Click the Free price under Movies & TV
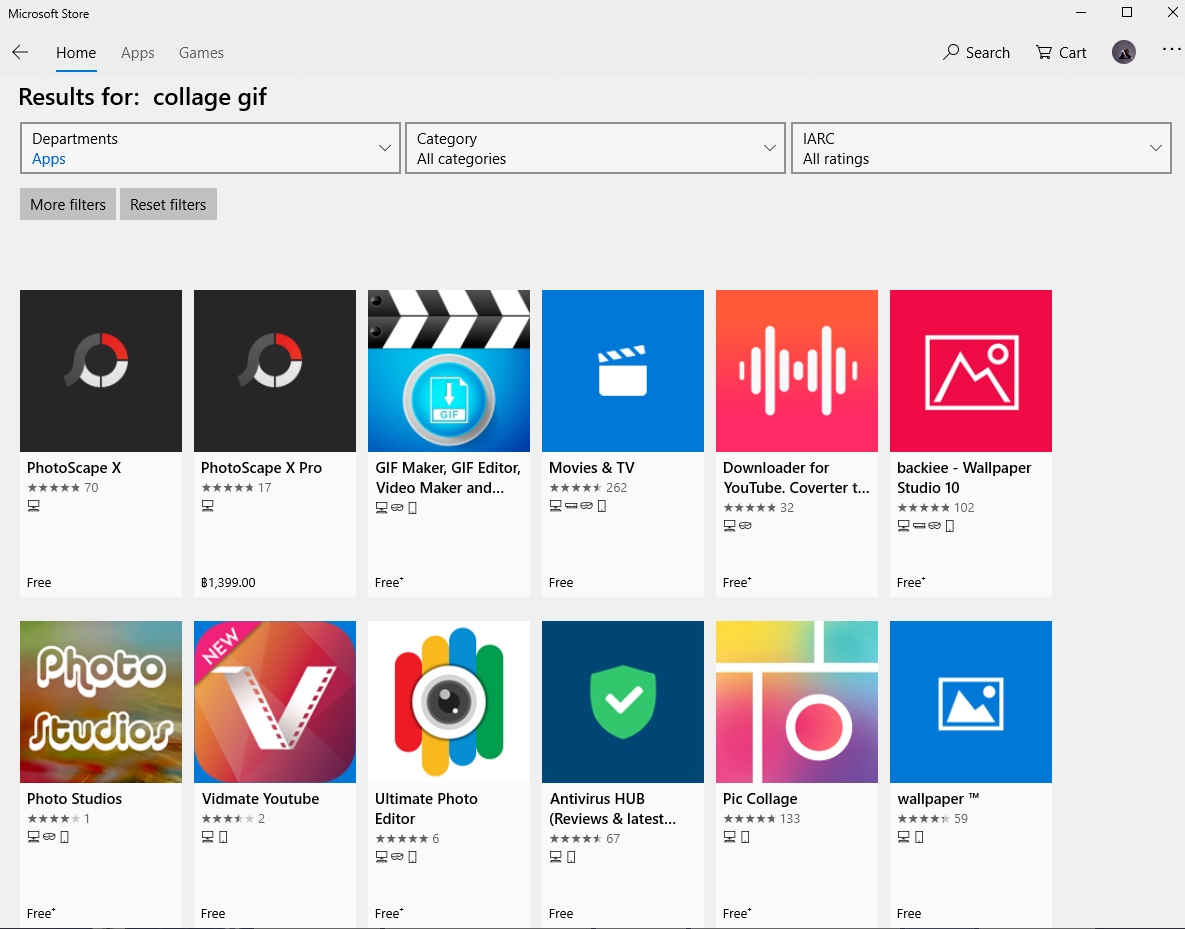Image resolution: width=1185 pixels, height=929 pixels. (x=561, y=583)
